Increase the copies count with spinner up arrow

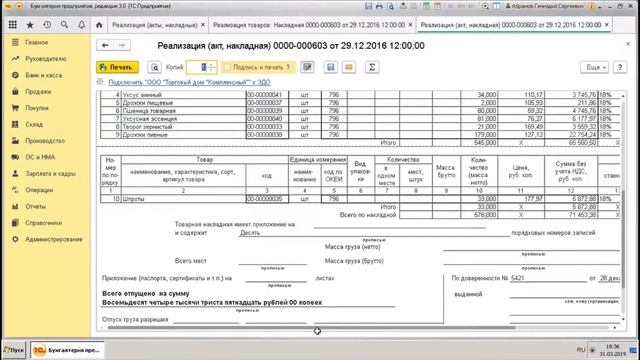pyautogui.click(x=211, y=64)
